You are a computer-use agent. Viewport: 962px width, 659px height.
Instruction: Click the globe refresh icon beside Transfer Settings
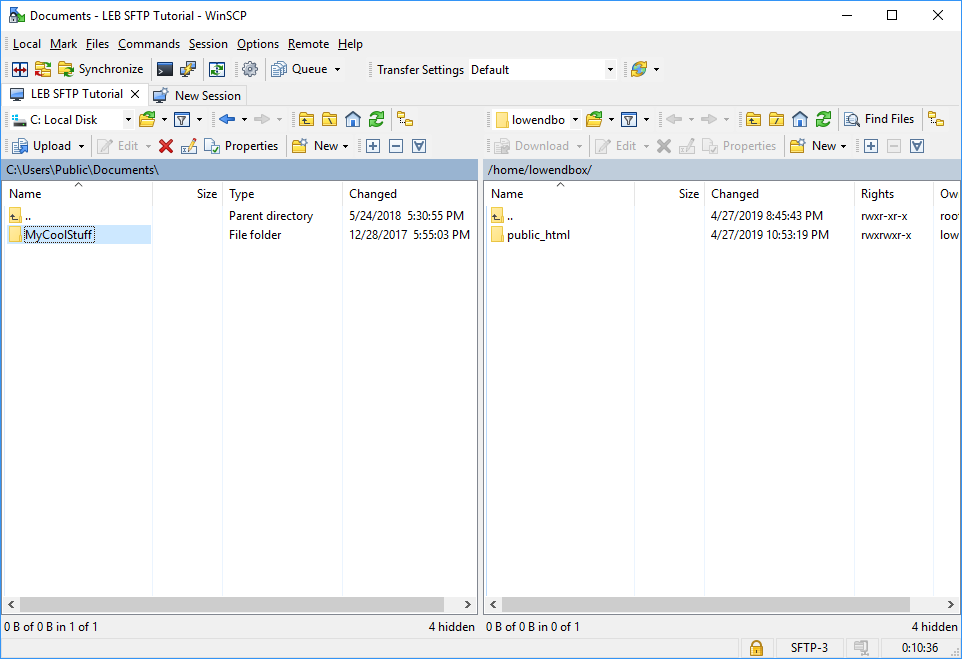tap(639, 69)
